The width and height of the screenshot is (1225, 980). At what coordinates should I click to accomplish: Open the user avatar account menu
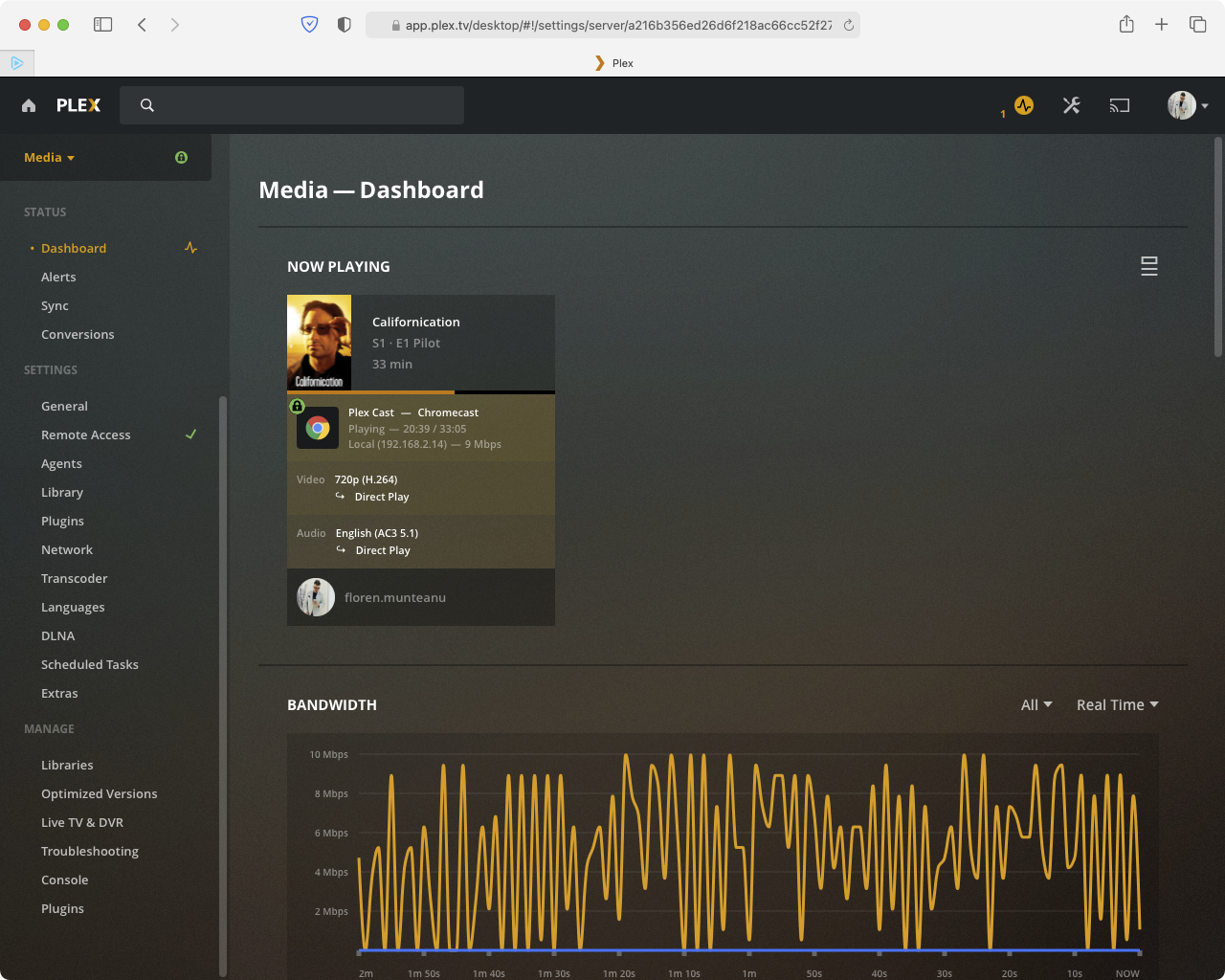click(1188, 105)
